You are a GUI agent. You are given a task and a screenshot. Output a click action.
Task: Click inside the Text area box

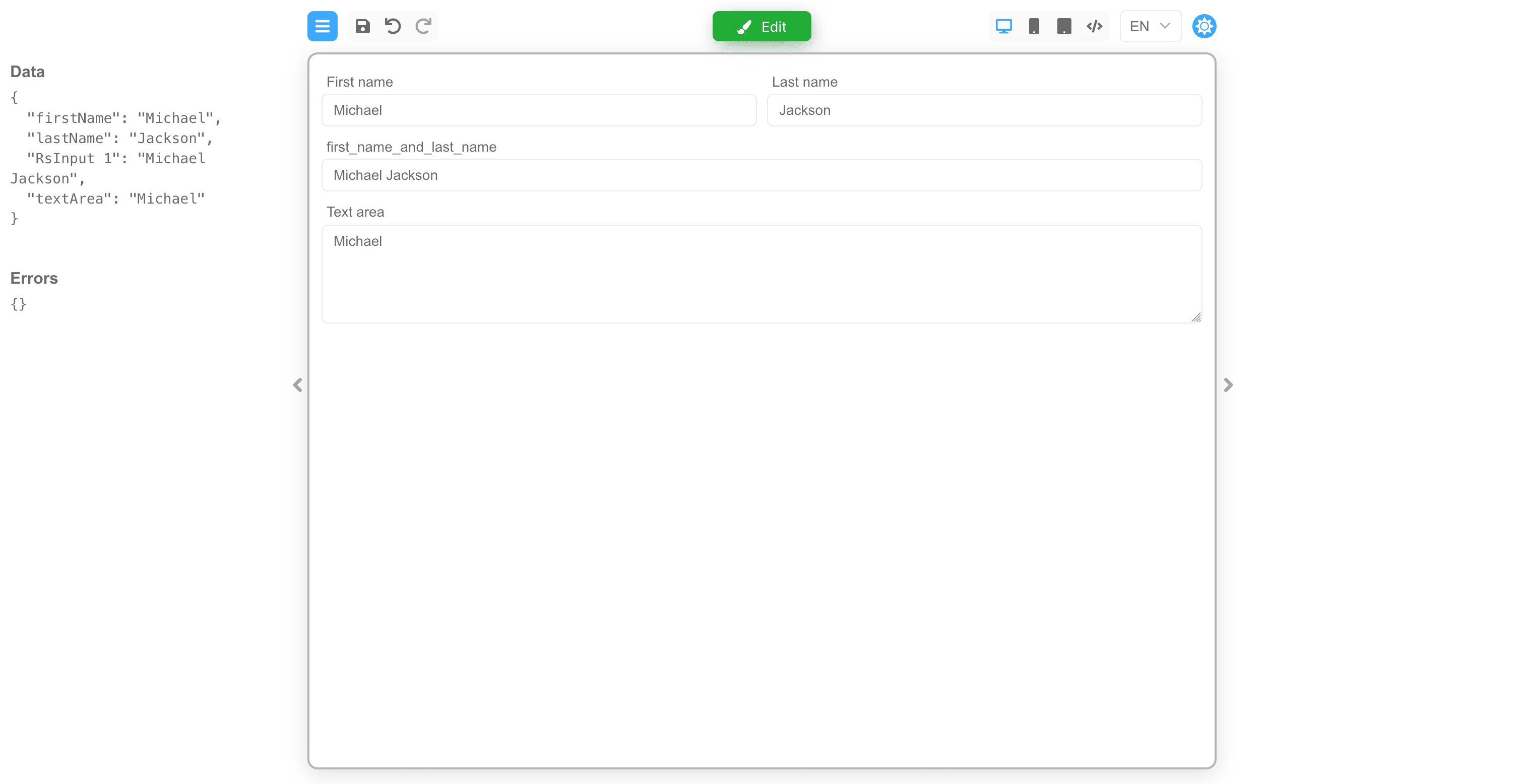coord(761,274)
